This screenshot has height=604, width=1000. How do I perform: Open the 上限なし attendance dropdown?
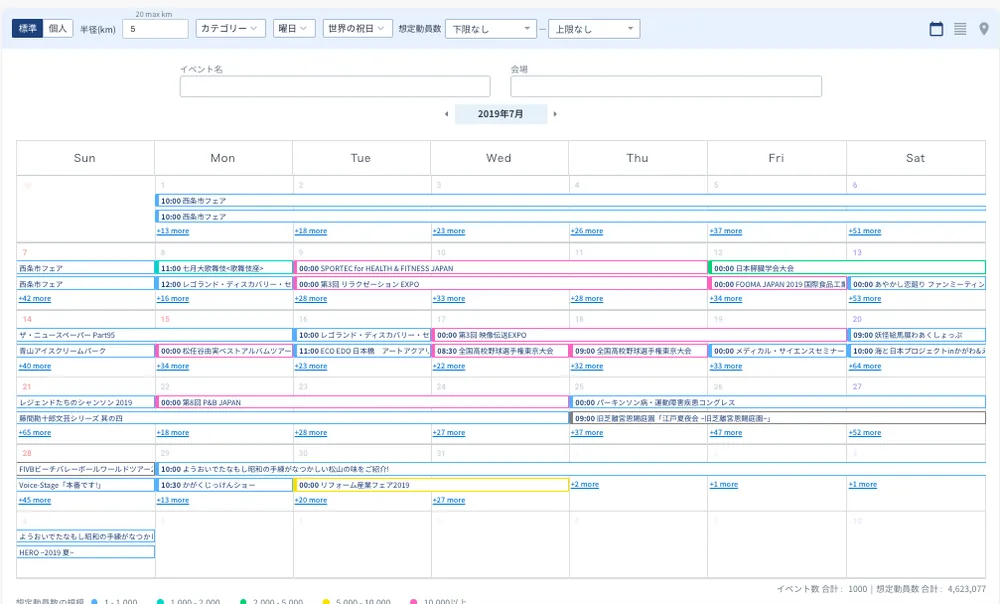click(x=594, y=29)
